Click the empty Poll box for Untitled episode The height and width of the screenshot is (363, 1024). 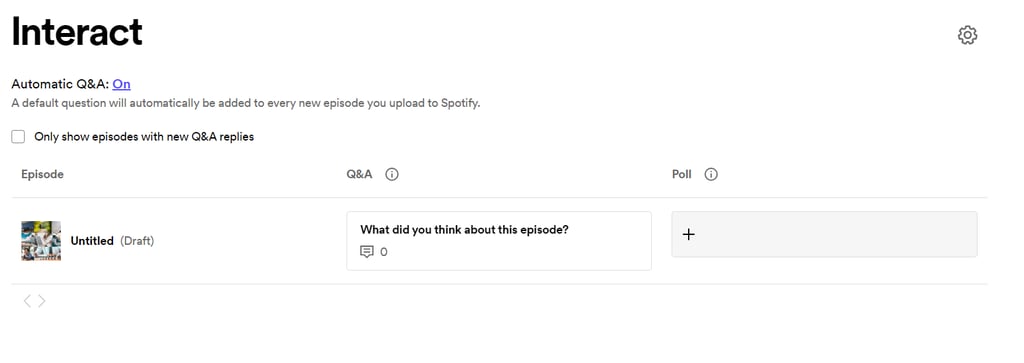(824, 234)
